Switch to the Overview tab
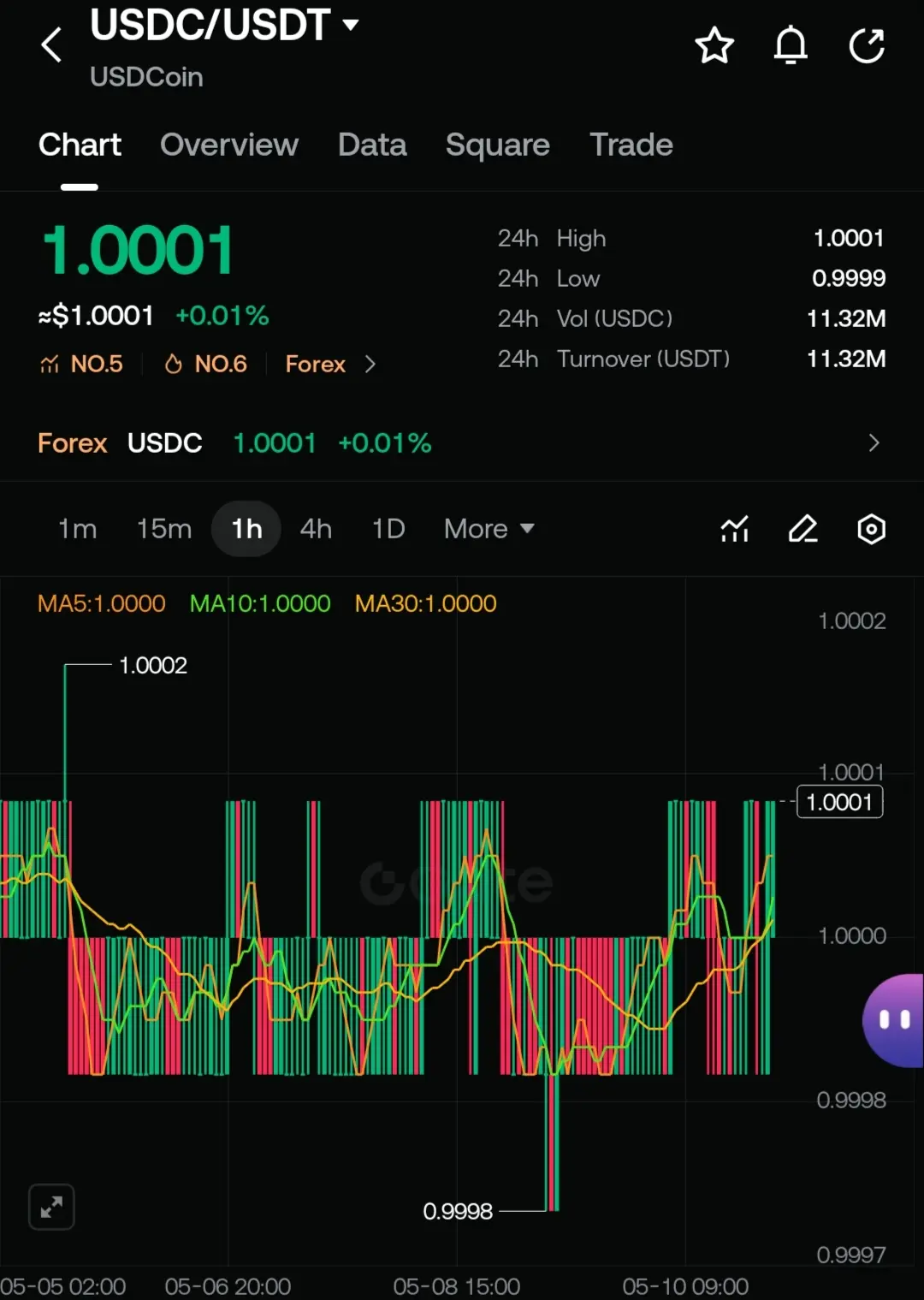 229,145
